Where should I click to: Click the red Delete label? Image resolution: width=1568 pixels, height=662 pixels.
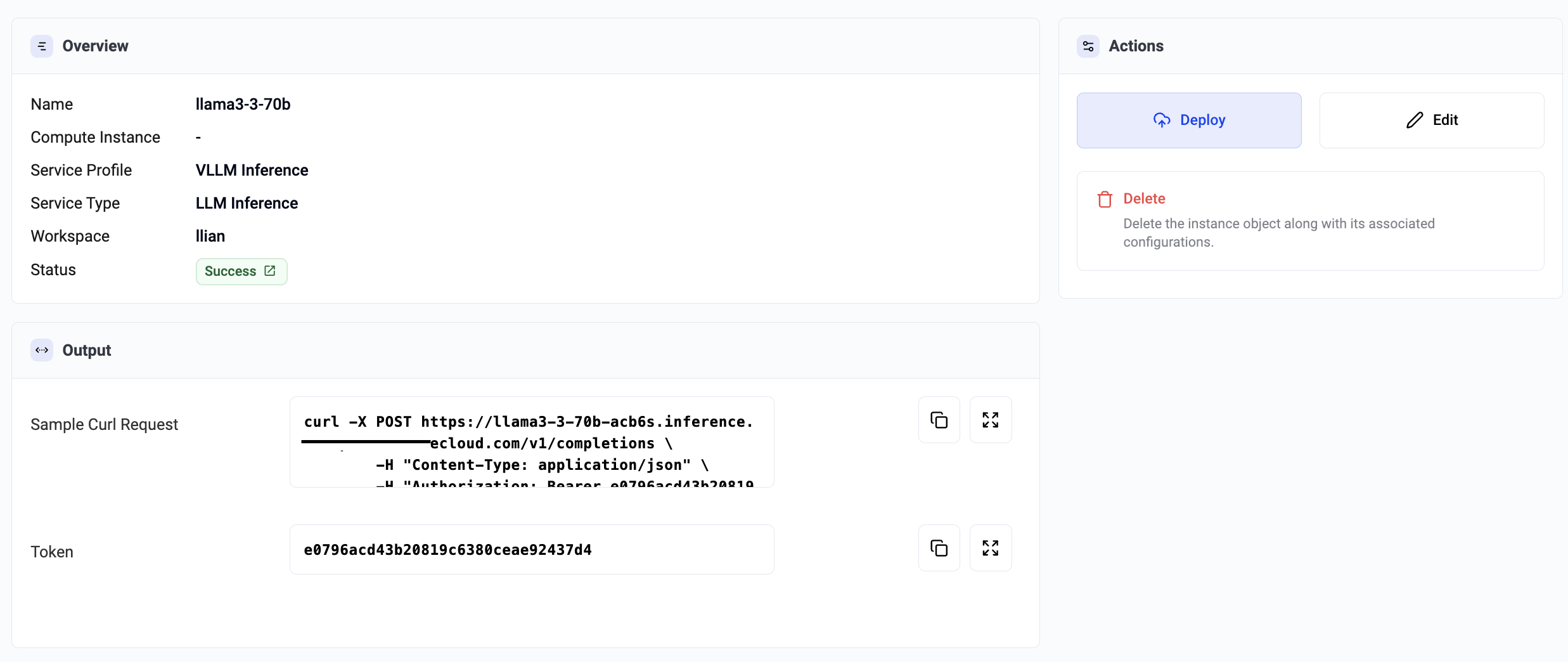1144,198
